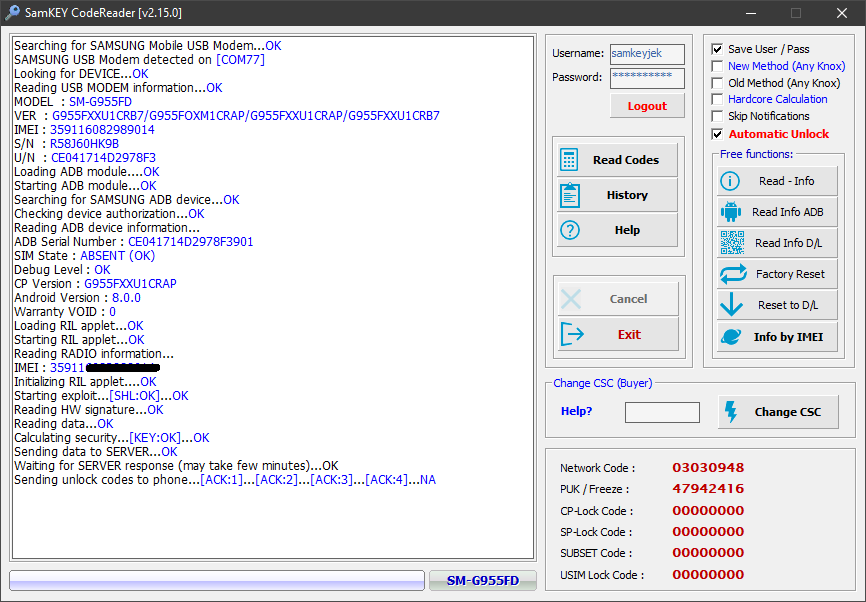Click the Android robot icon for Read Info ADB

click(731, 212)
